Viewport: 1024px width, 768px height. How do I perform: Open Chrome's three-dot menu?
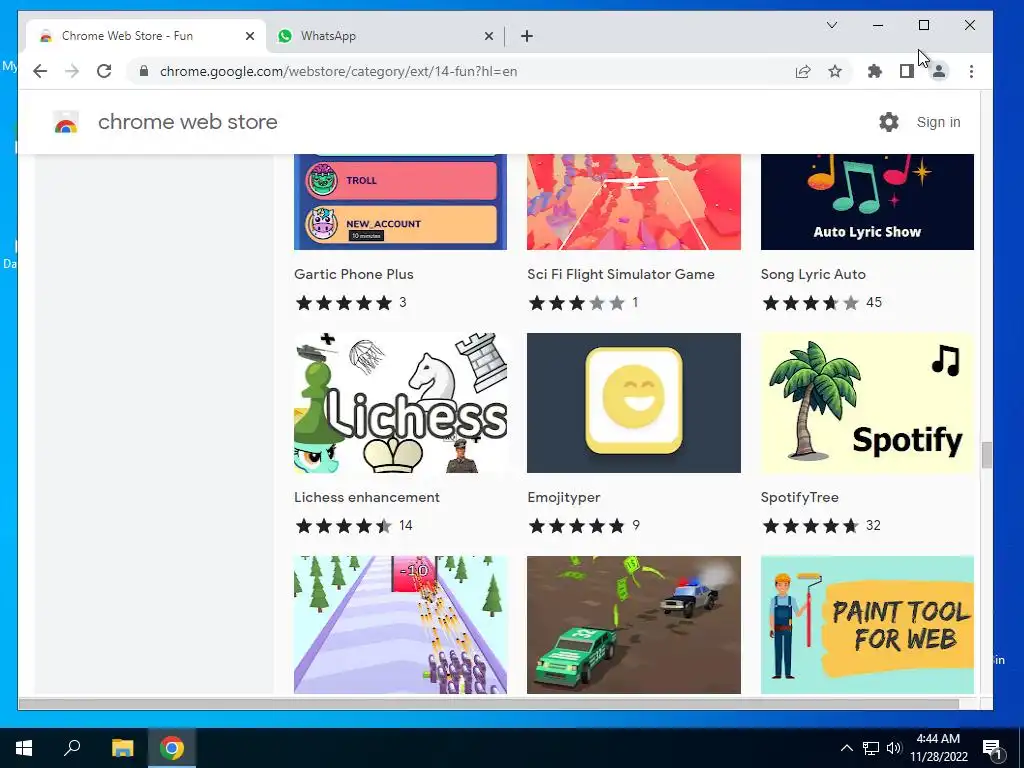(x=971, y=71)
